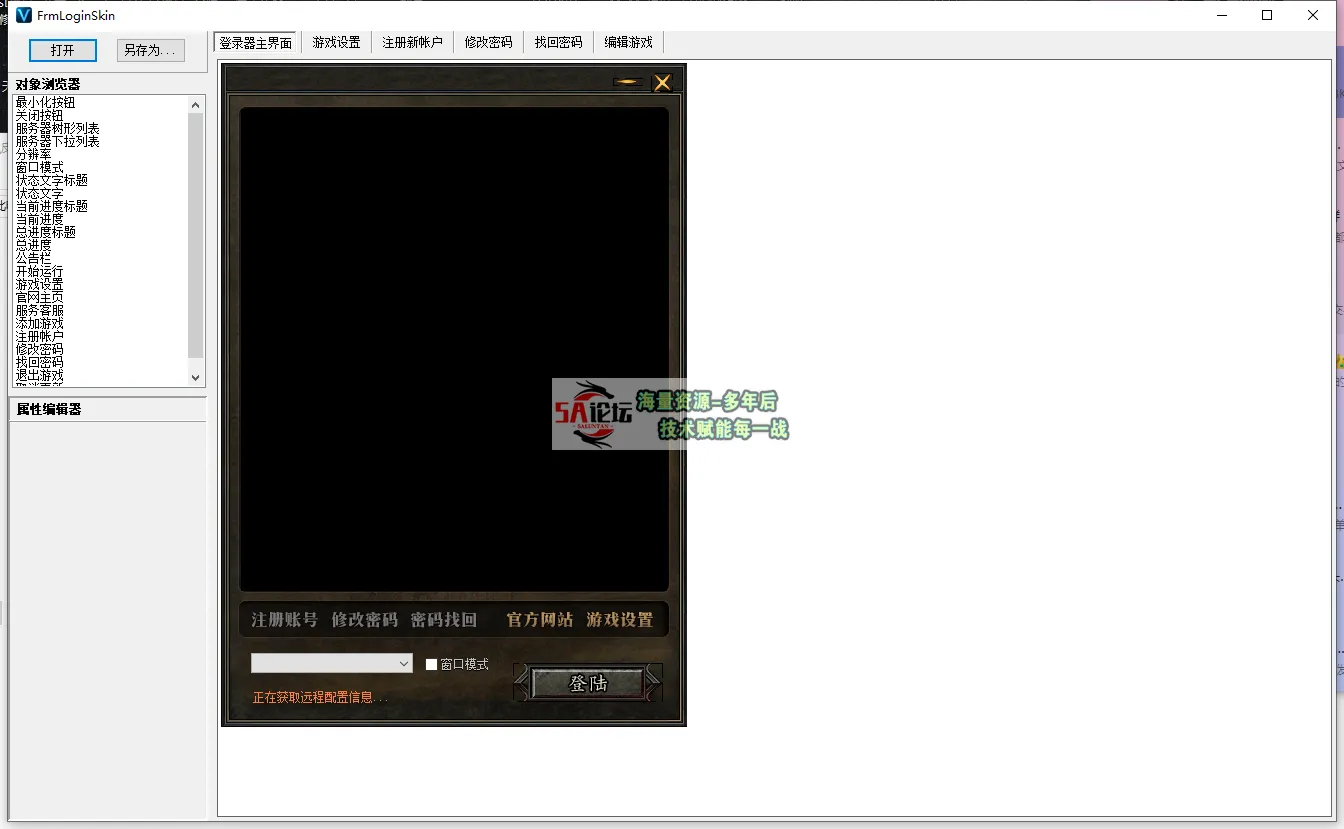This screenshot has height=829, width=1344.
Task: Switch to the 游戏设置 tab
Action: 335,42
